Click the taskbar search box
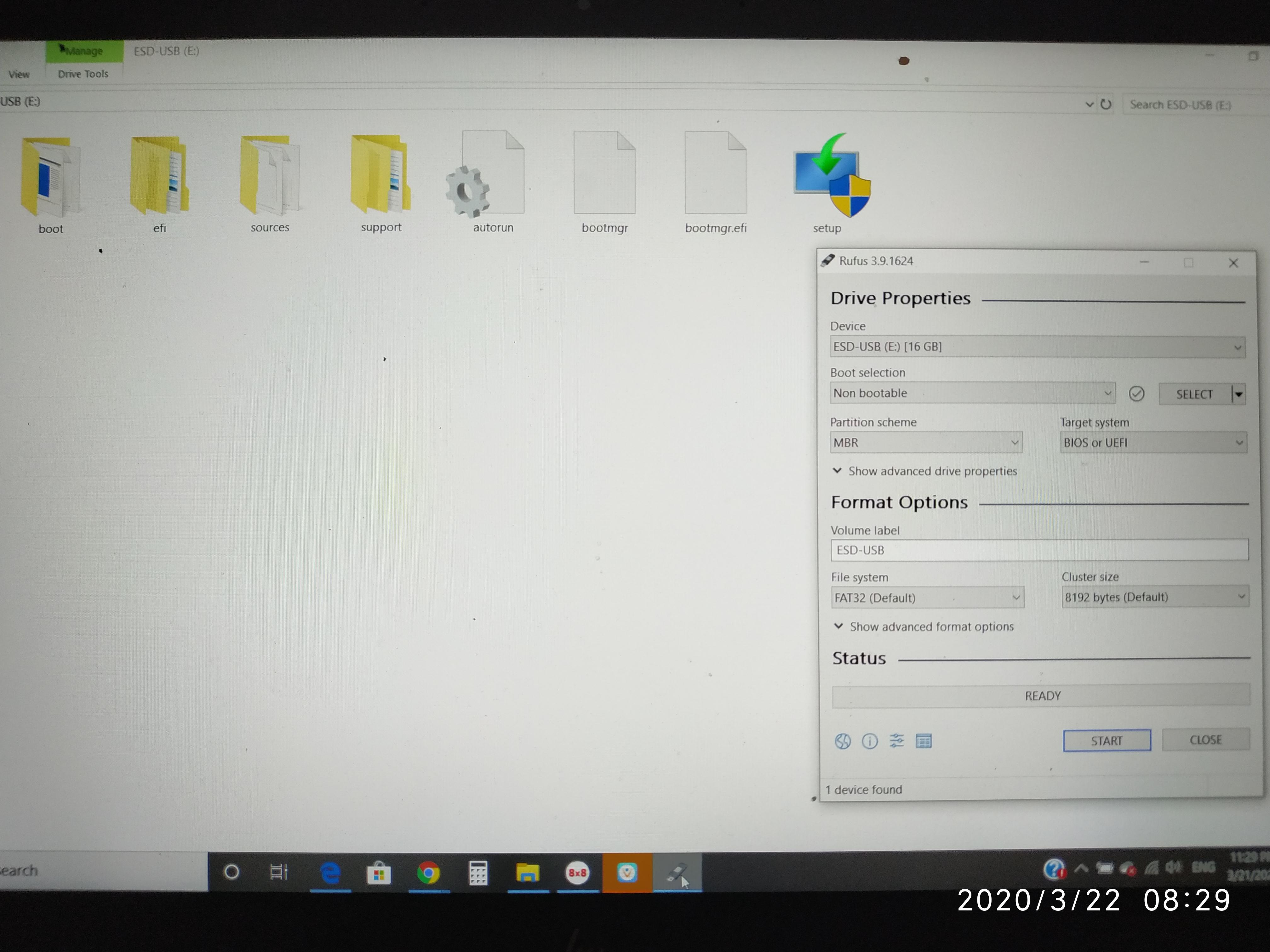The height and width of the screenshot is (952, 1270). [103, 871]
